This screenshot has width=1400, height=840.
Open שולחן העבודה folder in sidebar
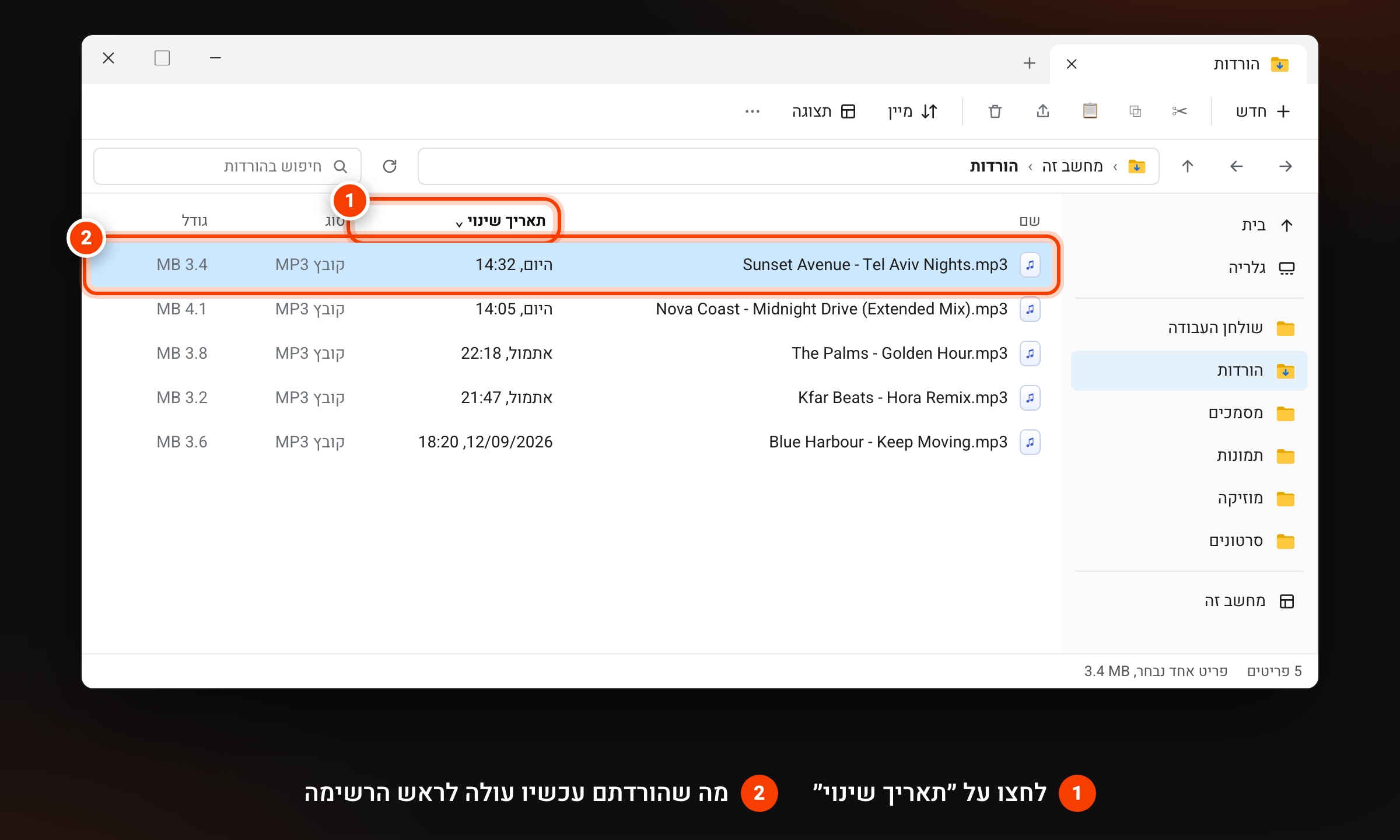pyautogui.click(x=1189, y=328)
